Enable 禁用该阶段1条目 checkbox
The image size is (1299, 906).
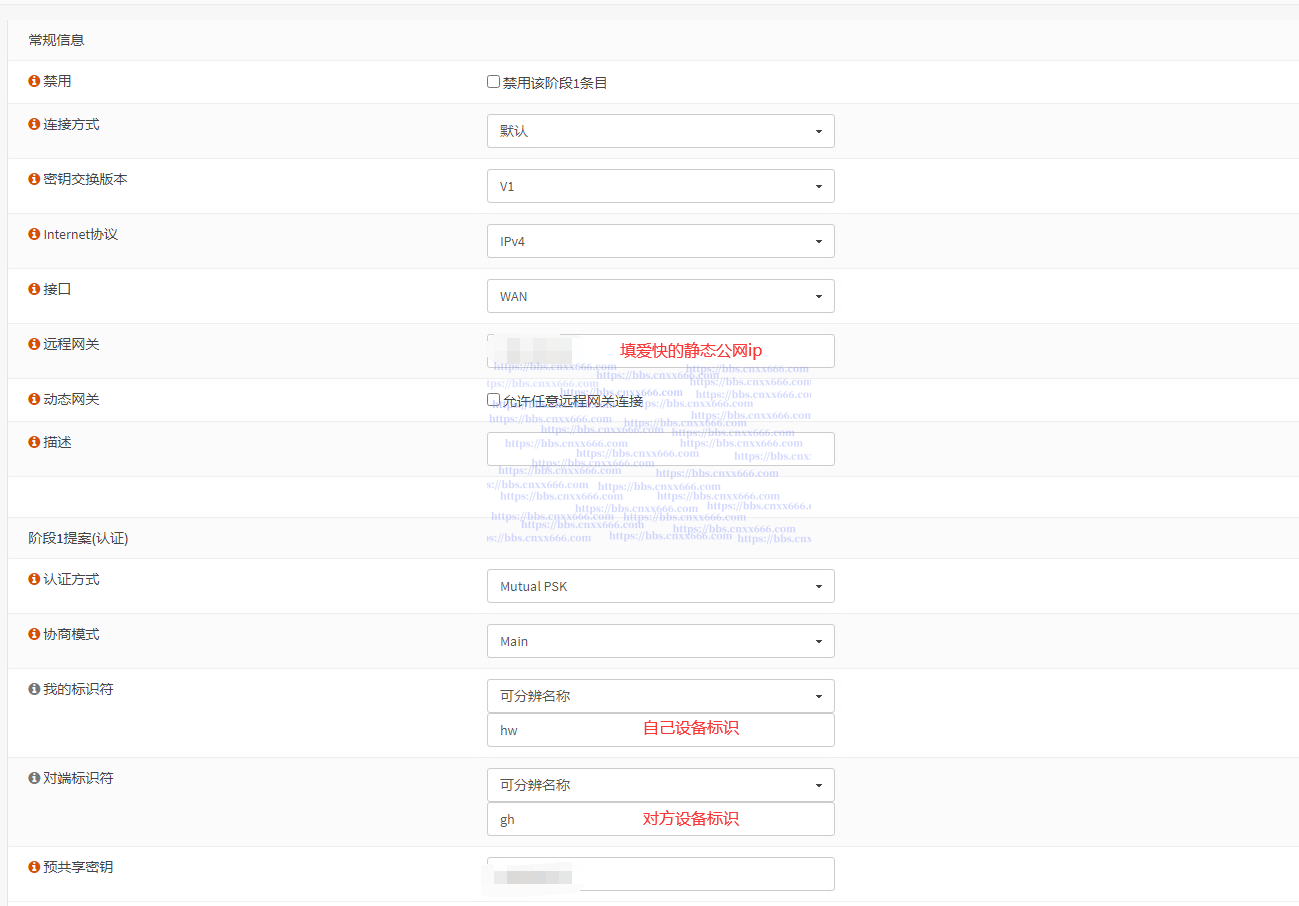point(493,82)
